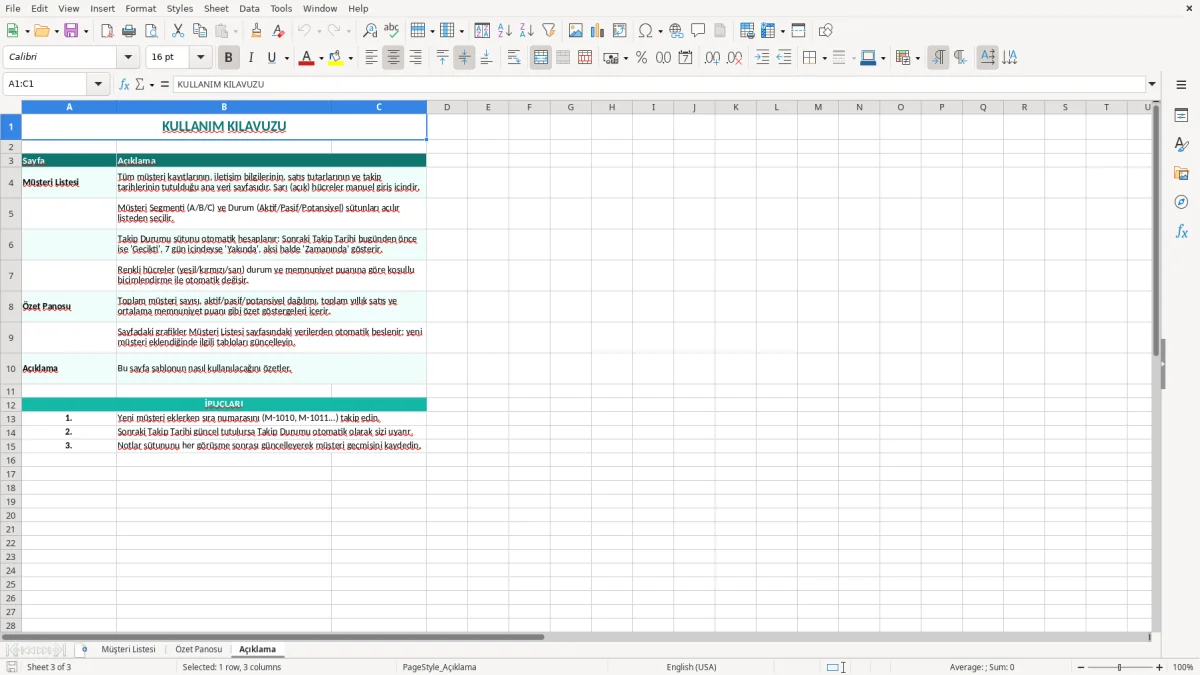Insert a hyperlink
1200x675 pixels.
click(x=676, y=31)
